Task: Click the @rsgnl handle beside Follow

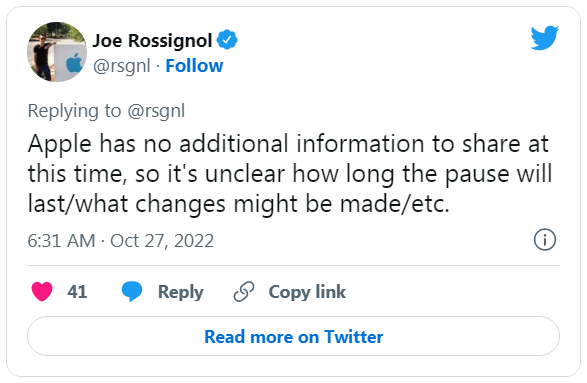Action: tap(122, 66)
